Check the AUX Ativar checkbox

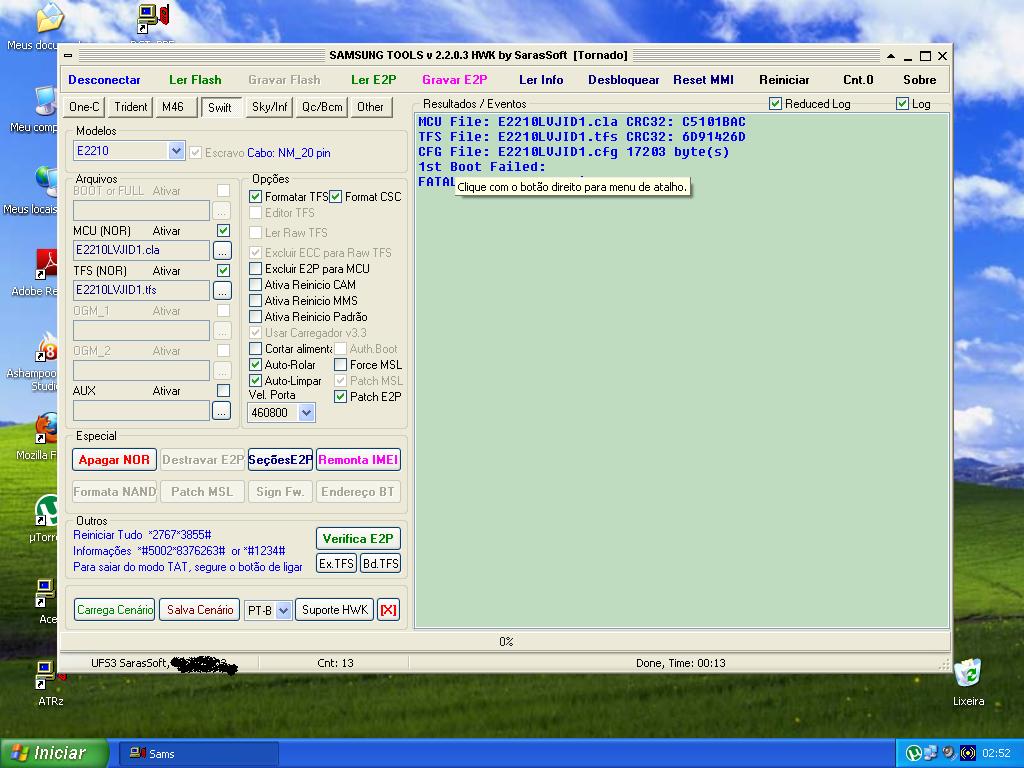[223, 391]
